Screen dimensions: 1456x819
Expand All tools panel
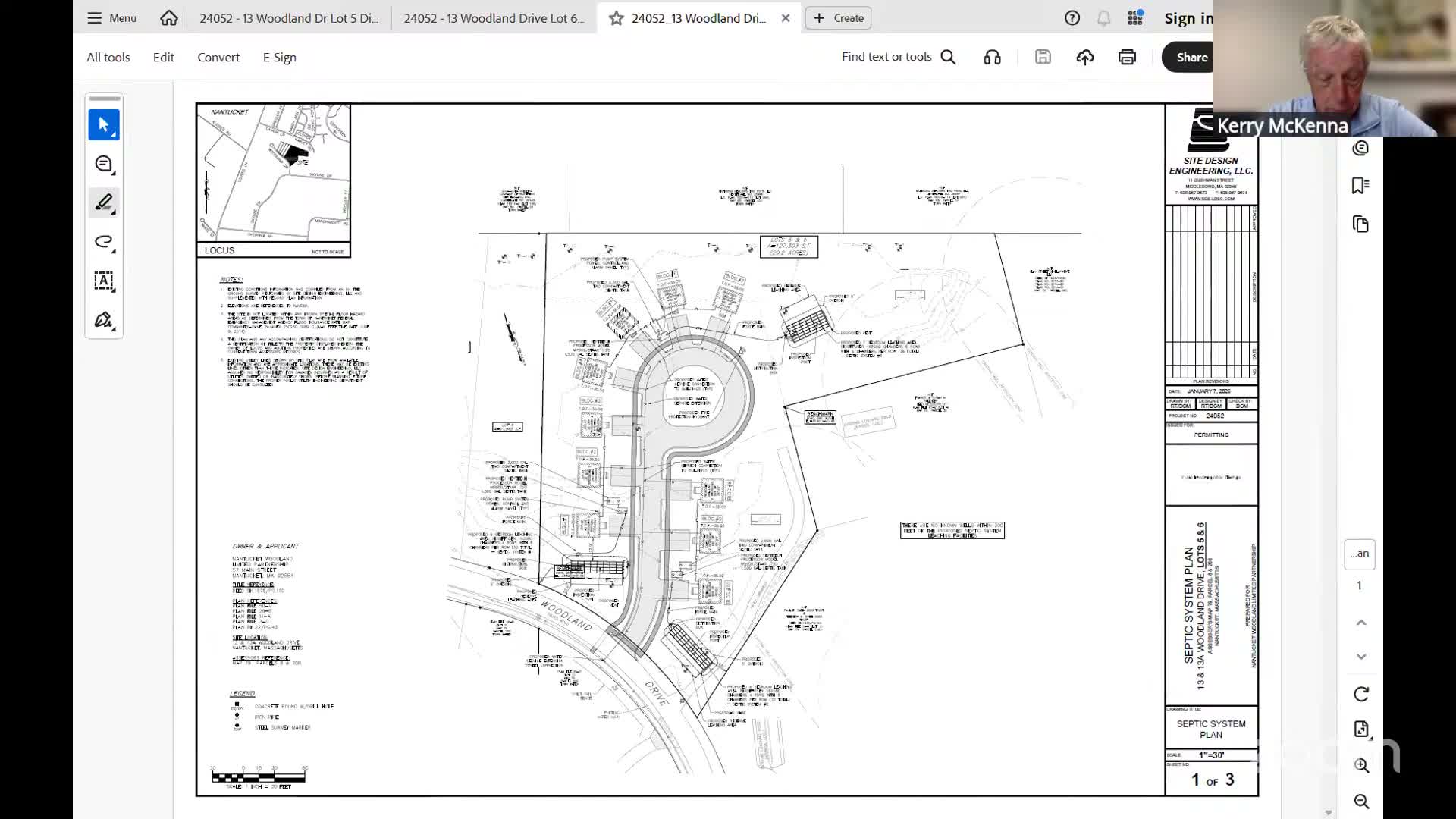point(108,57)
